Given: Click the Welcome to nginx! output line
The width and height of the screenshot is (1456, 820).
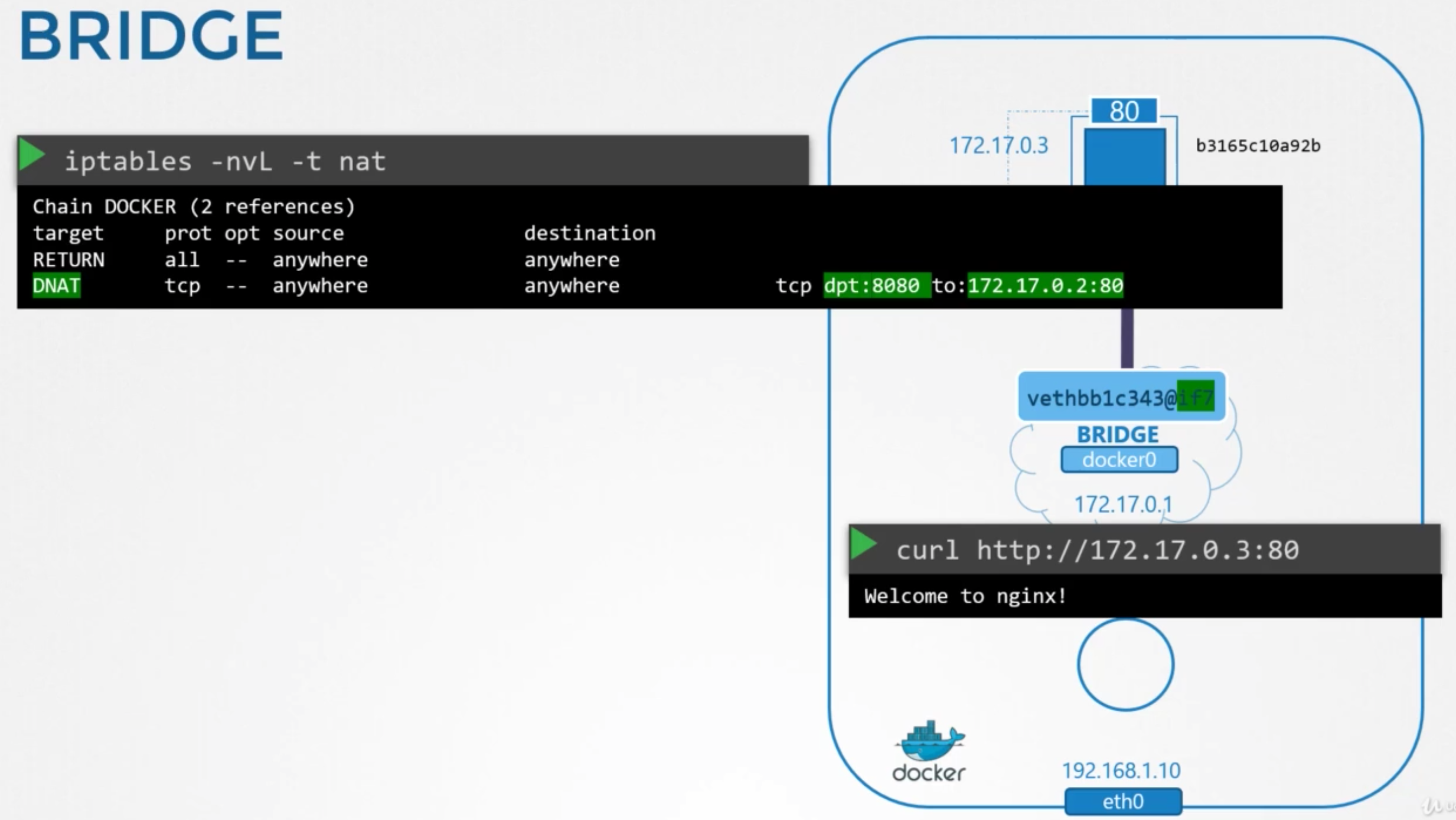Looking at the screenshot, I should click(965, 596).
